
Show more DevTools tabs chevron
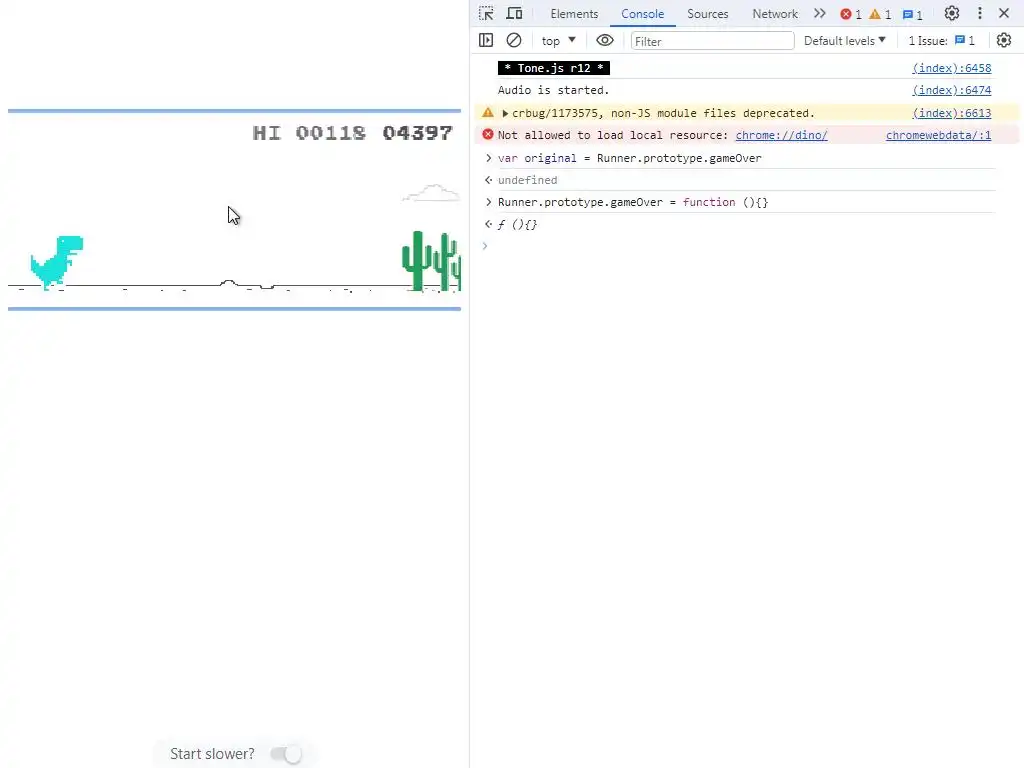(820, 13)
